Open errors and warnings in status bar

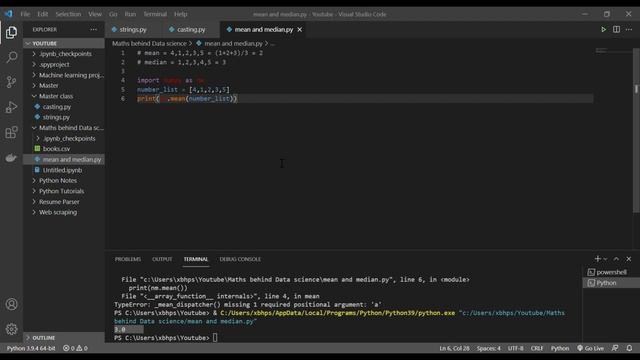[x=76, y=348]
